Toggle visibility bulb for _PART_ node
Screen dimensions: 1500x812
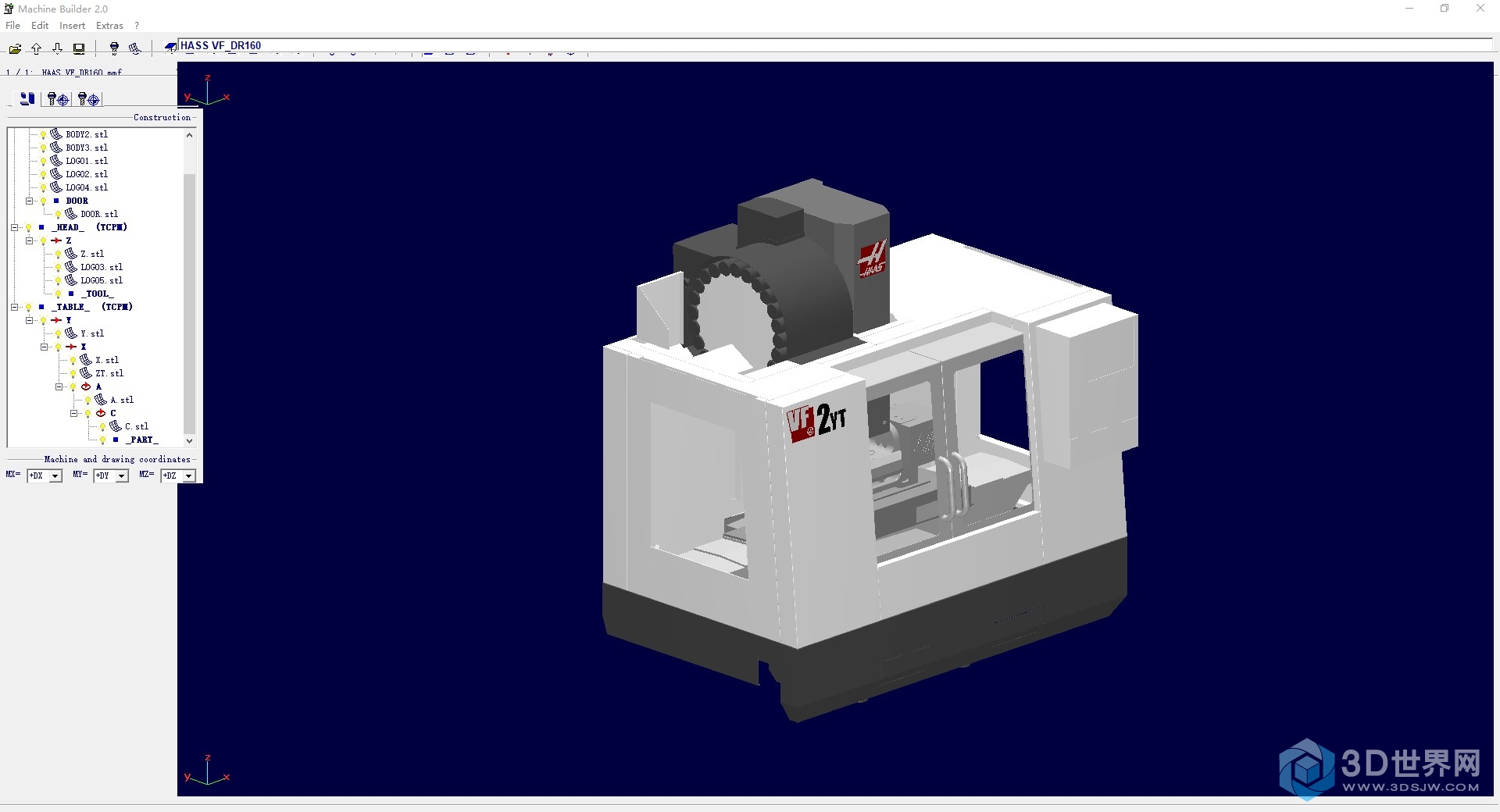[103, 440]
